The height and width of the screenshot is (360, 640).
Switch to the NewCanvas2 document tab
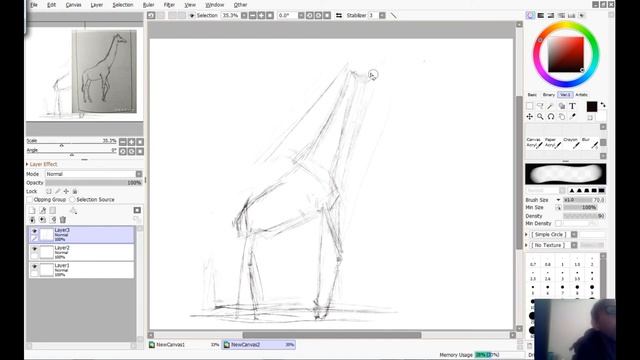tap(259, 345)
